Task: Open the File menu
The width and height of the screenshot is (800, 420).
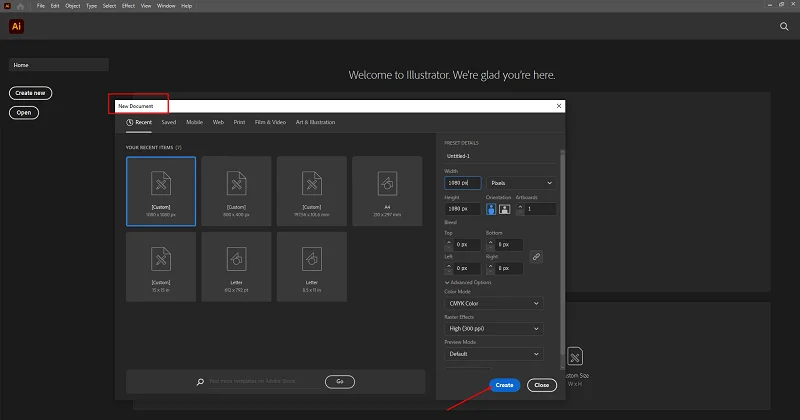Action: pyautogui.click(x=41, y=6)
